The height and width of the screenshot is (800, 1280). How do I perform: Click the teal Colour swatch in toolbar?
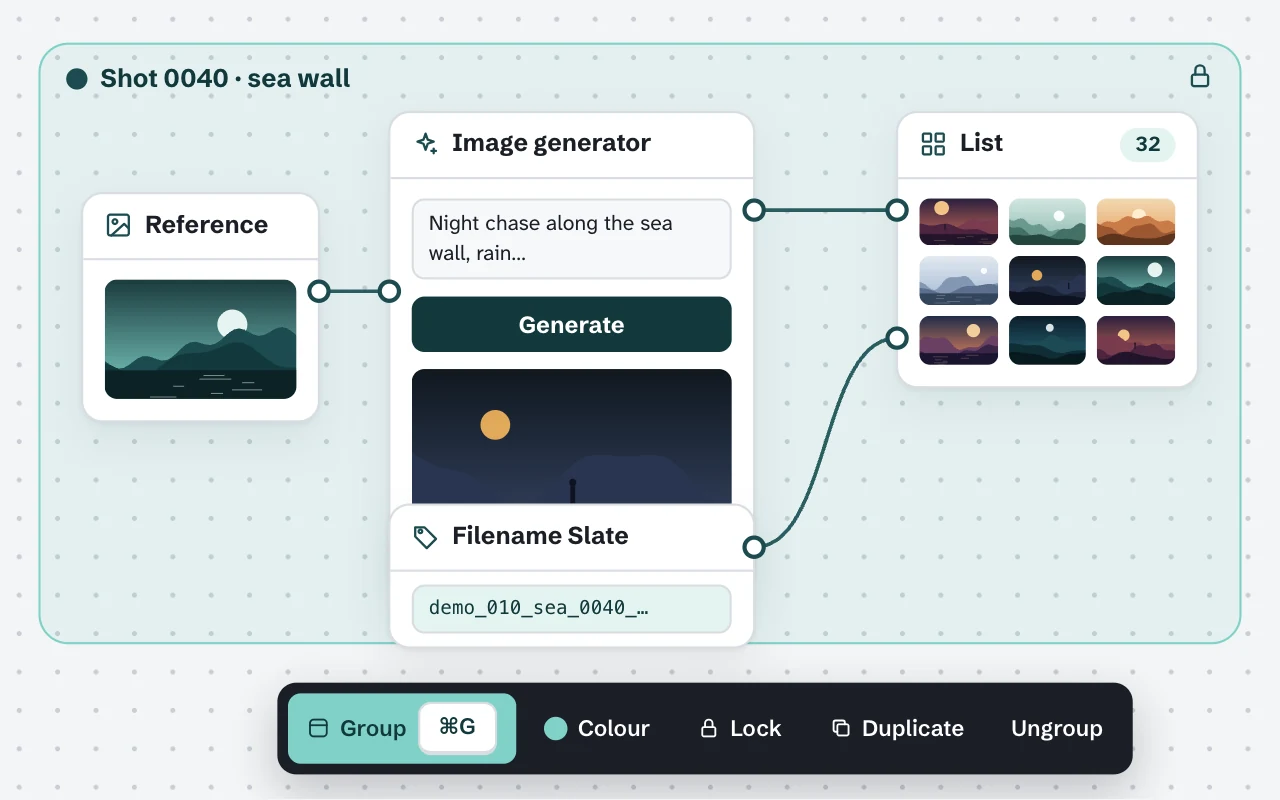[555, 728]
